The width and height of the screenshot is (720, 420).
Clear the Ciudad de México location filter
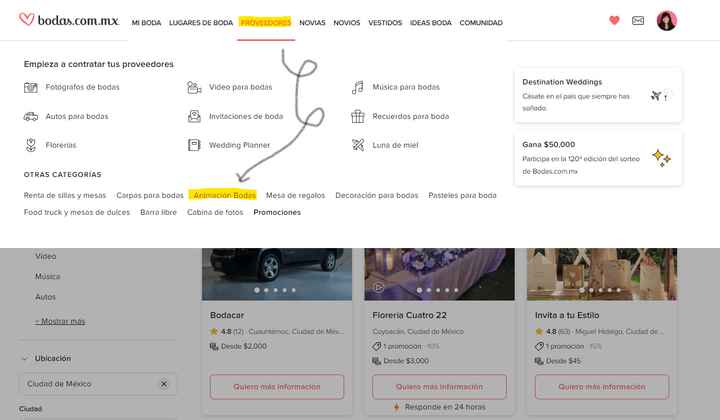pyautogui.click(x=164, y=384)
